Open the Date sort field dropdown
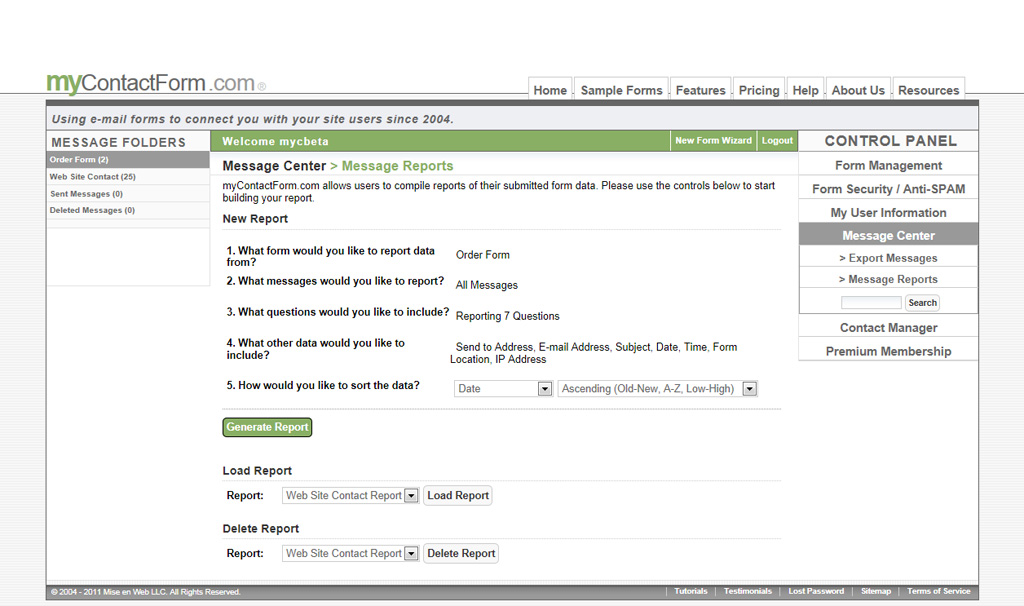This screenshot has width=1024, height=606. coord(504,389)
